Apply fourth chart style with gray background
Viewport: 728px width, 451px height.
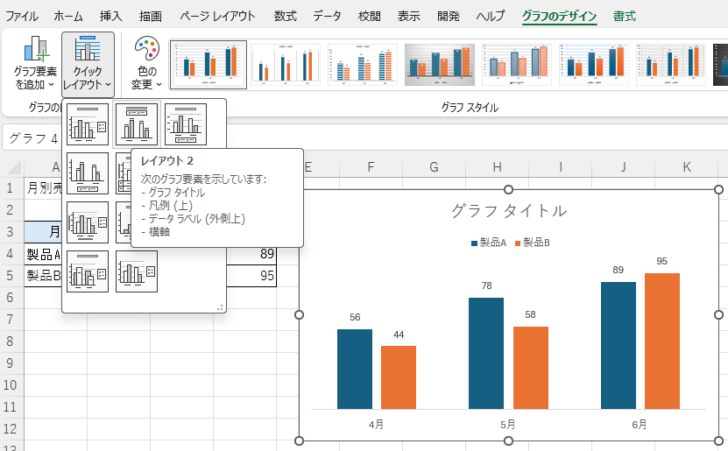440,65
